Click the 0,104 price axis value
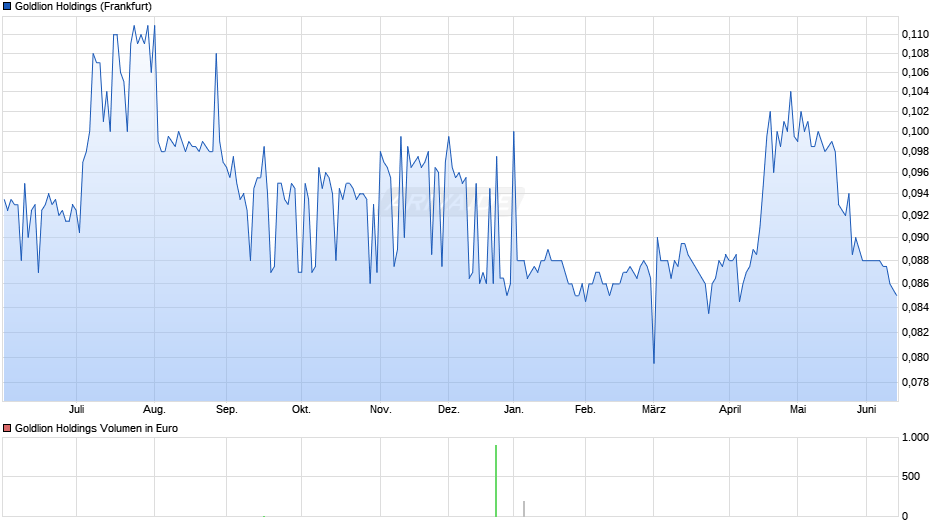The image size is (940, 526). [x=915, y=92]
